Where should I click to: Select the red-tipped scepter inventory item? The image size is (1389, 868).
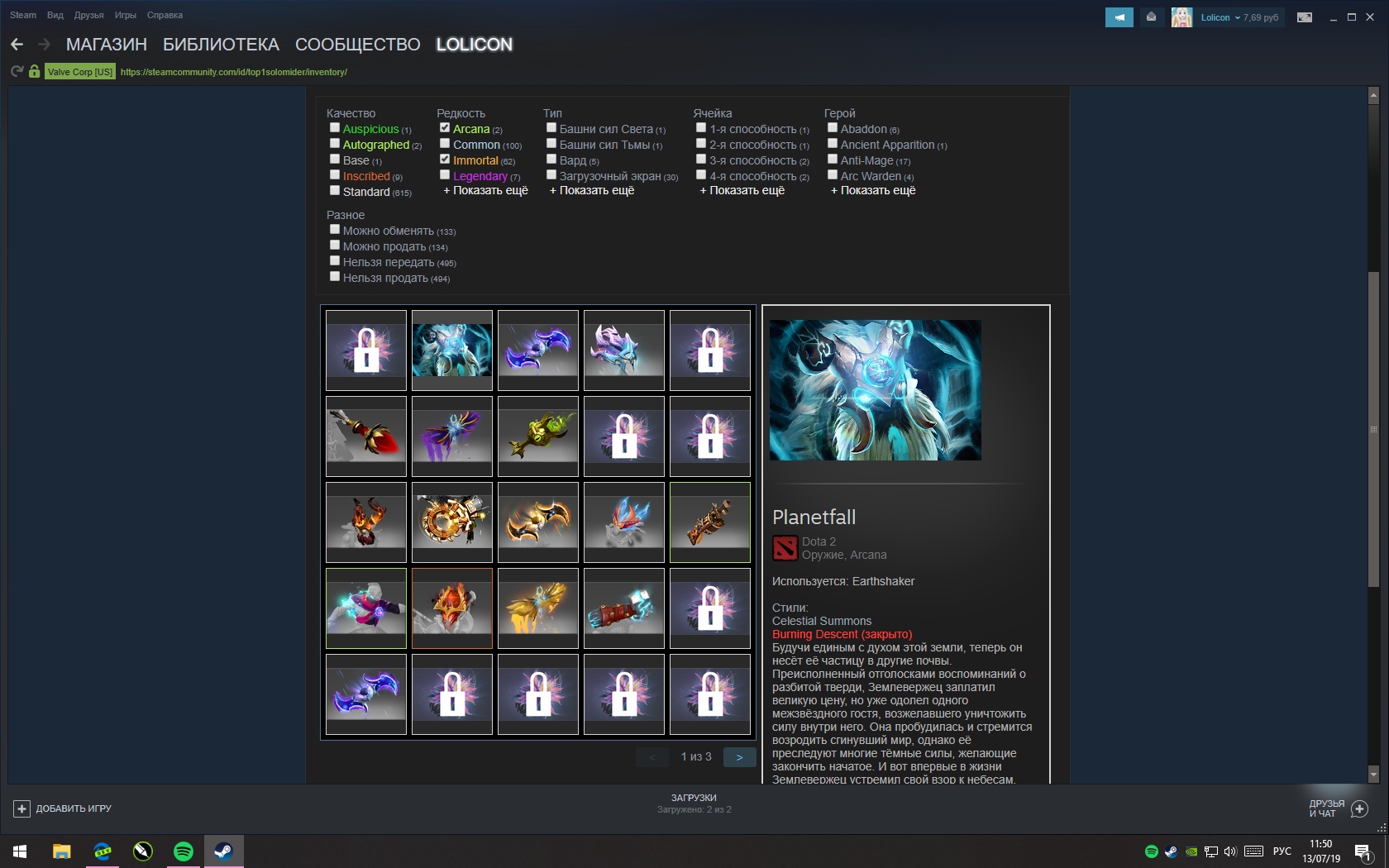366,436
